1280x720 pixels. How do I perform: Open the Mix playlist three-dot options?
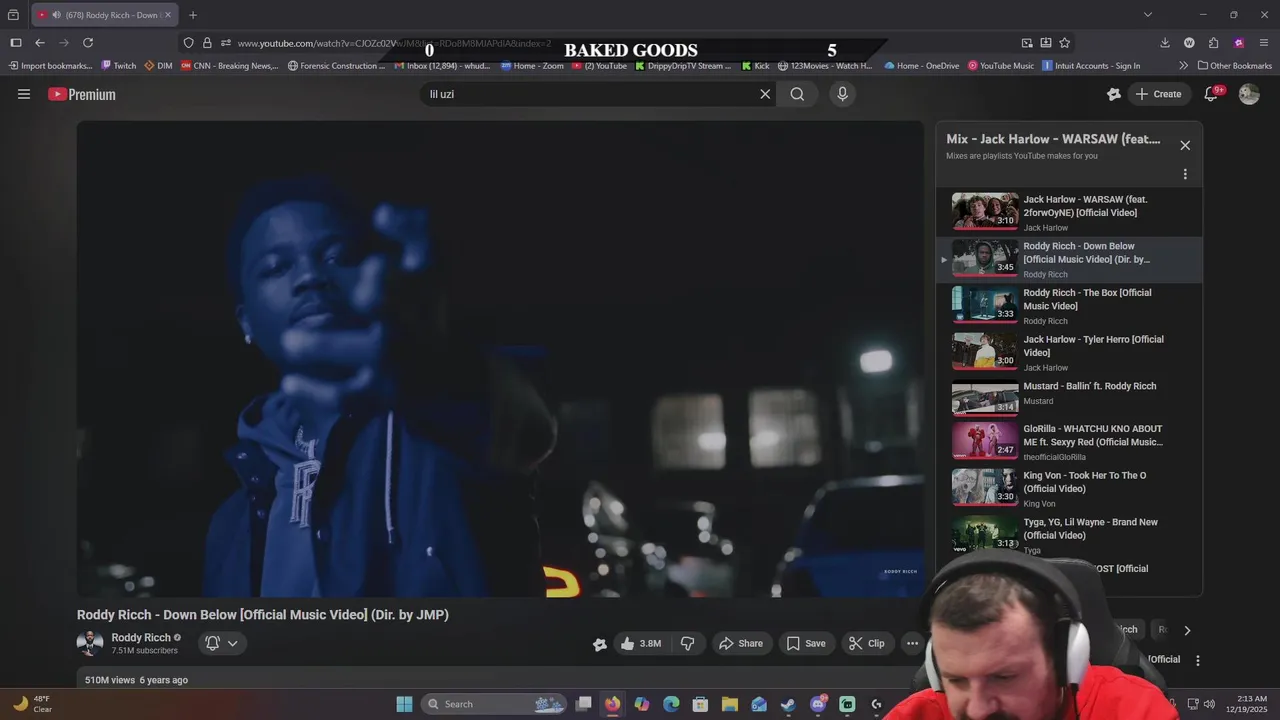point(1185,174)
